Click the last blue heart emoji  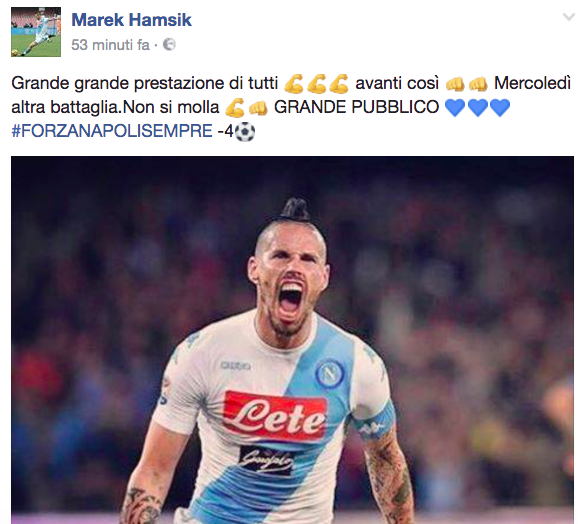pyautogui.click(x=500, y=108)
